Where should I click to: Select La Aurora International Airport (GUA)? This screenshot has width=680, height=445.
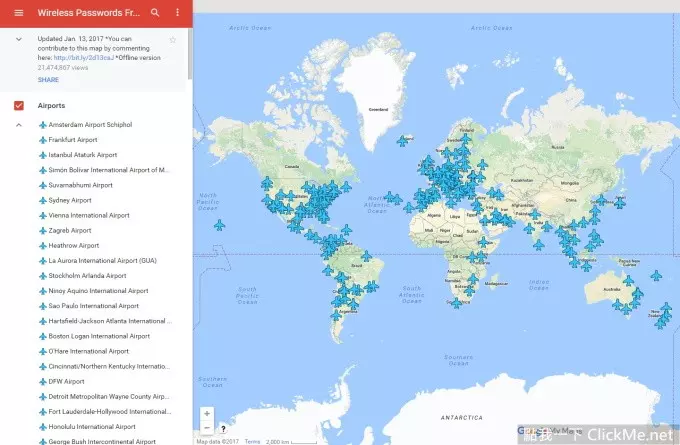98,261
